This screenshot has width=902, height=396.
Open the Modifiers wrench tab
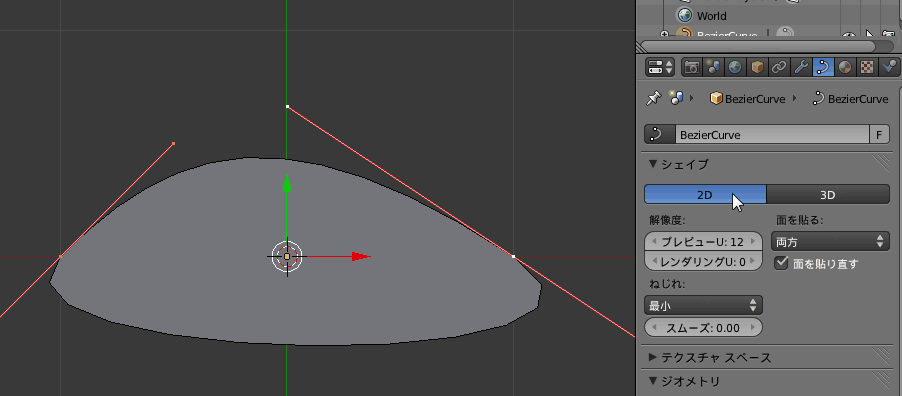point(801,67)
